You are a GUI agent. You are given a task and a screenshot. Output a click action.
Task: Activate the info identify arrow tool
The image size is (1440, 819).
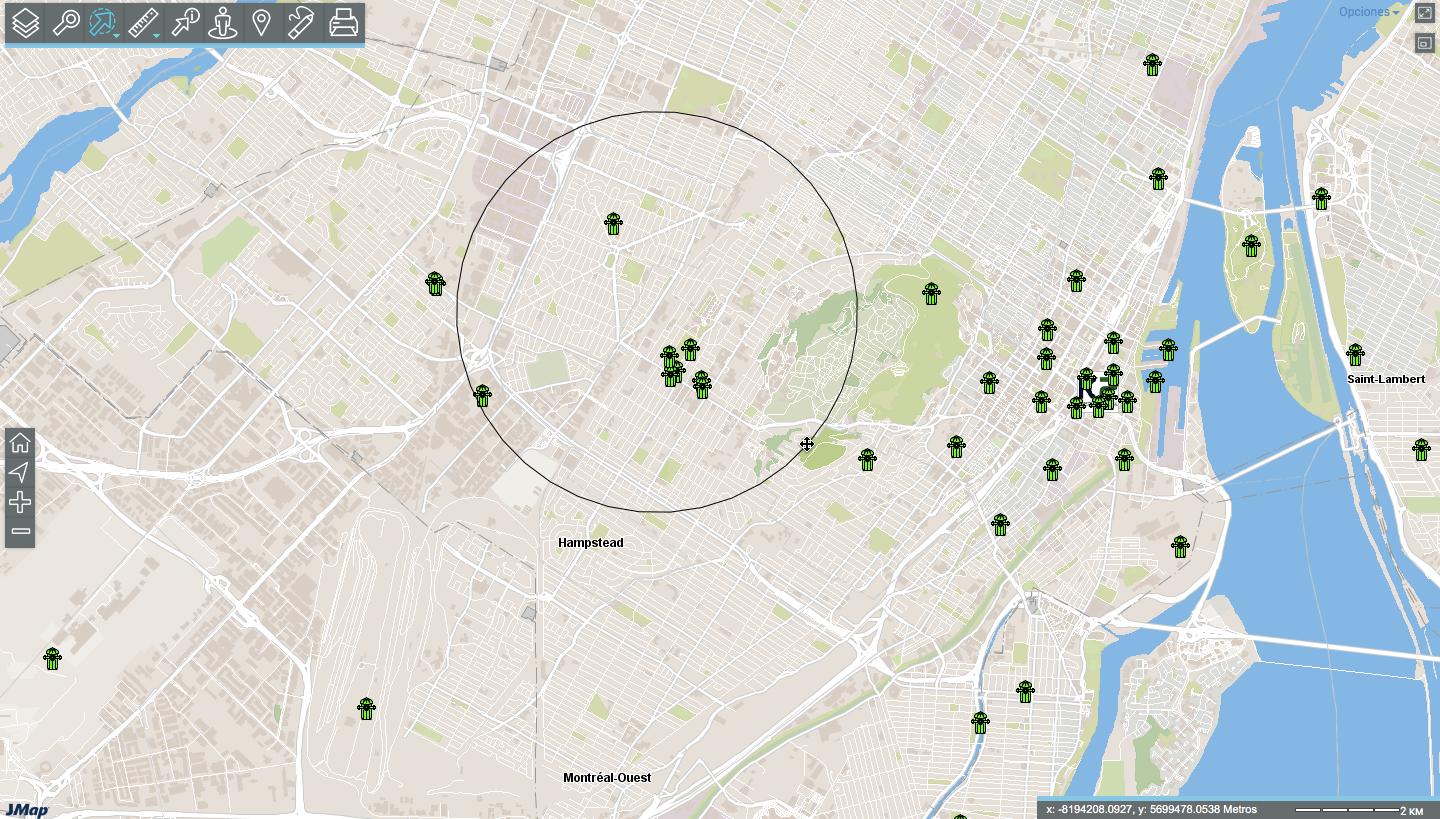(185, 22)
